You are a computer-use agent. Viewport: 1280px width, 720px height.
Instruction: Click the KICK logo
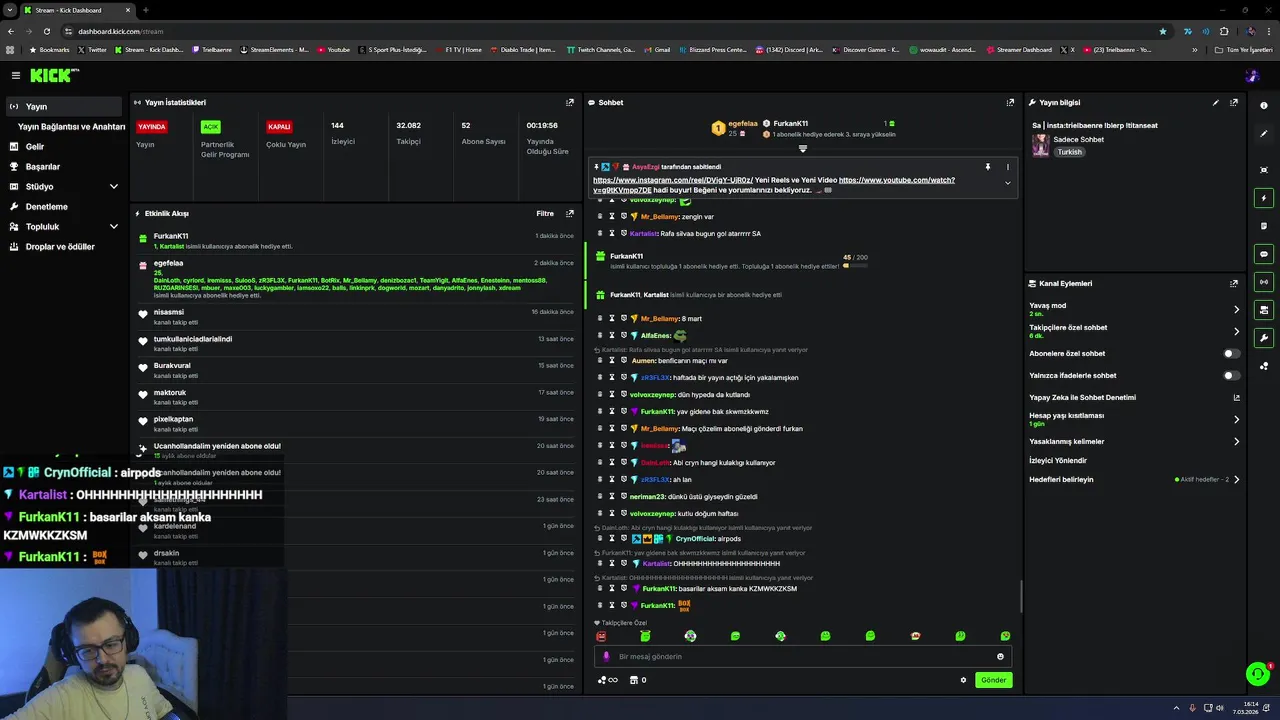pos(53,75)
